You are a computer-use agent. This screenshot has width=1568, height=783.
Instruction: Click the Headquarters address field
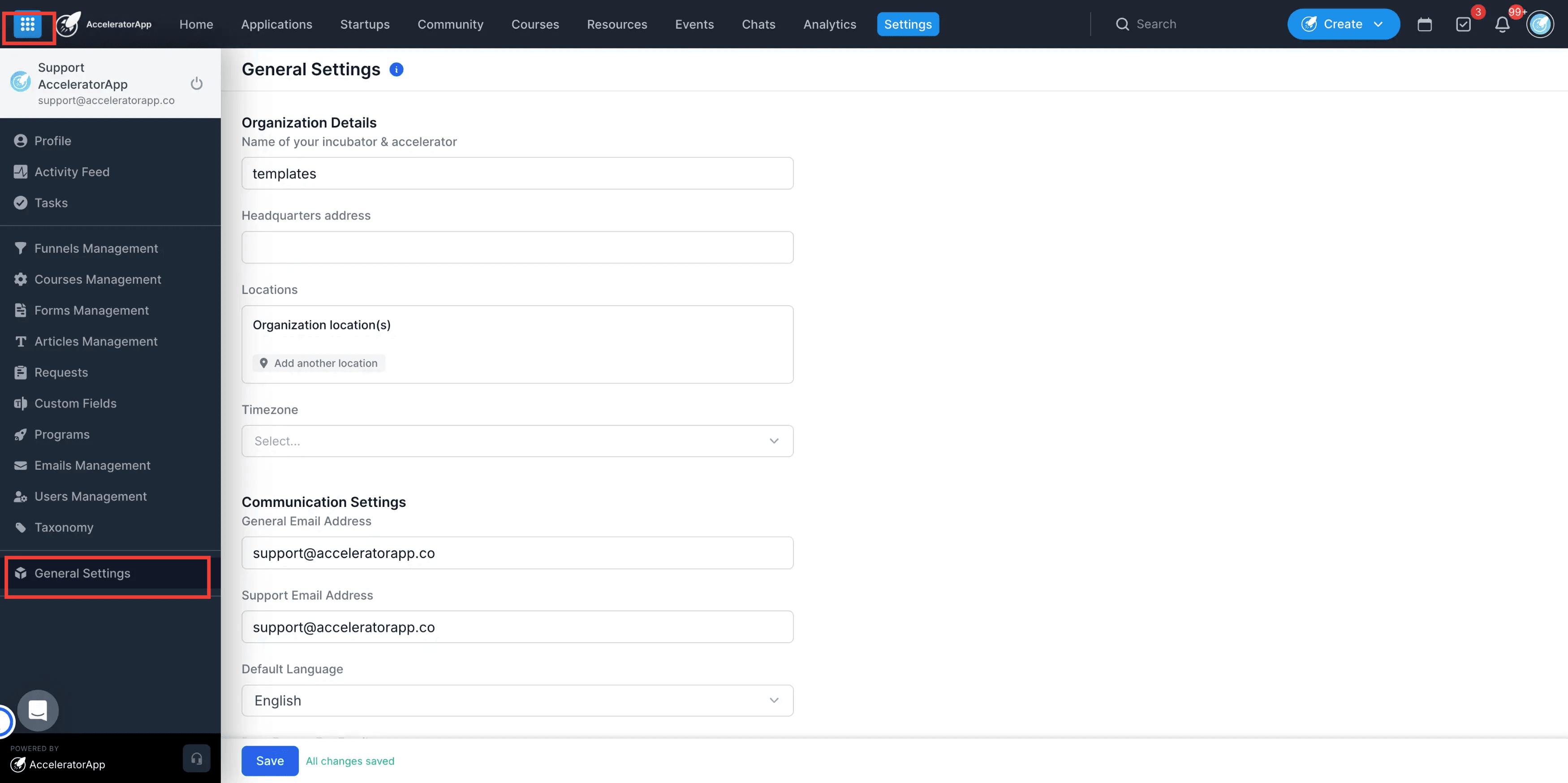pyautogui.click(x=517, y=247)
